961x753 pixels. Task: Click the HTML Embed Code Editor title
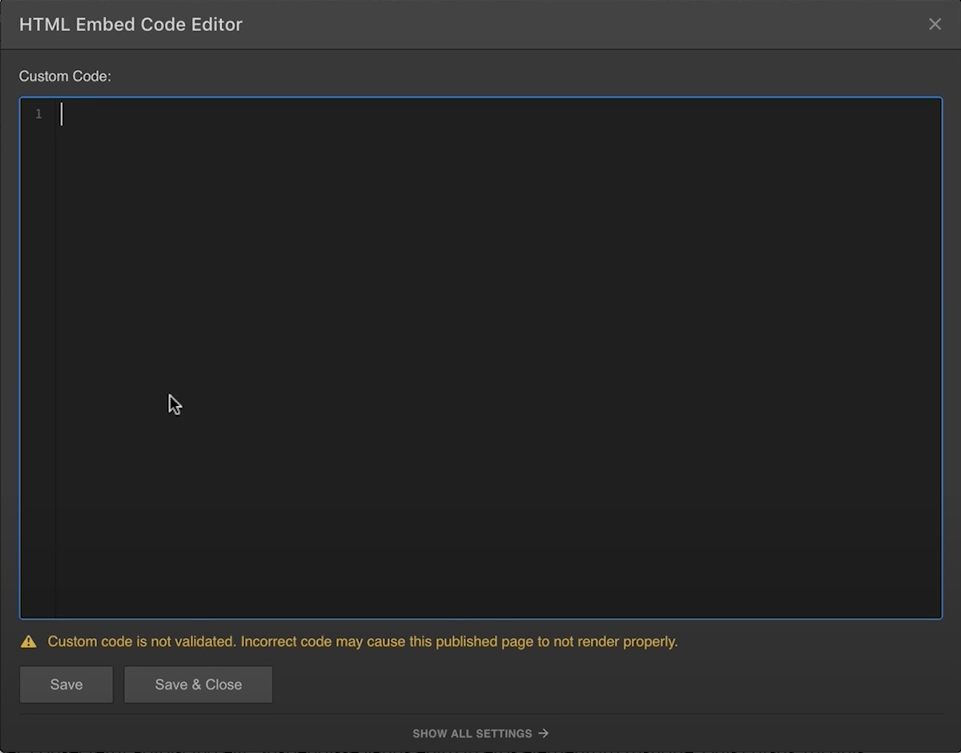(131, 24)
